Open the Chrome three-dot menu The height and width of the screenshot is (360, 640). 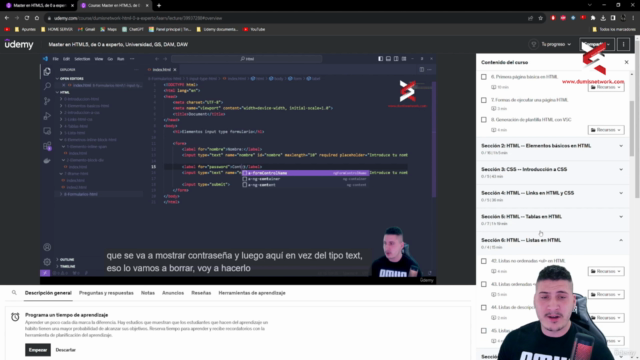(x=633, y=18)
